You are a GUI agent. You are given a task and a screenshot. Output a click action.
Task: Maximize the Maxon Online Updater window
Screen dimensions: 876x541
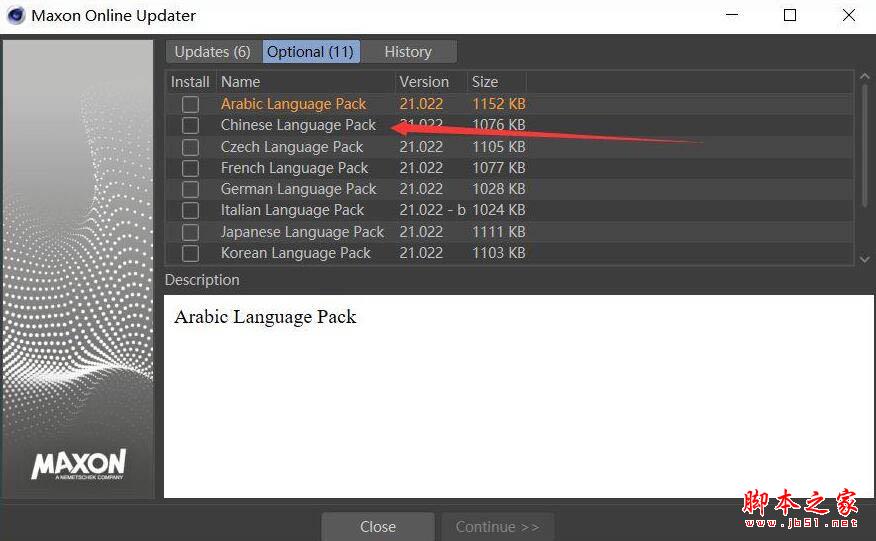coord(790,15)
